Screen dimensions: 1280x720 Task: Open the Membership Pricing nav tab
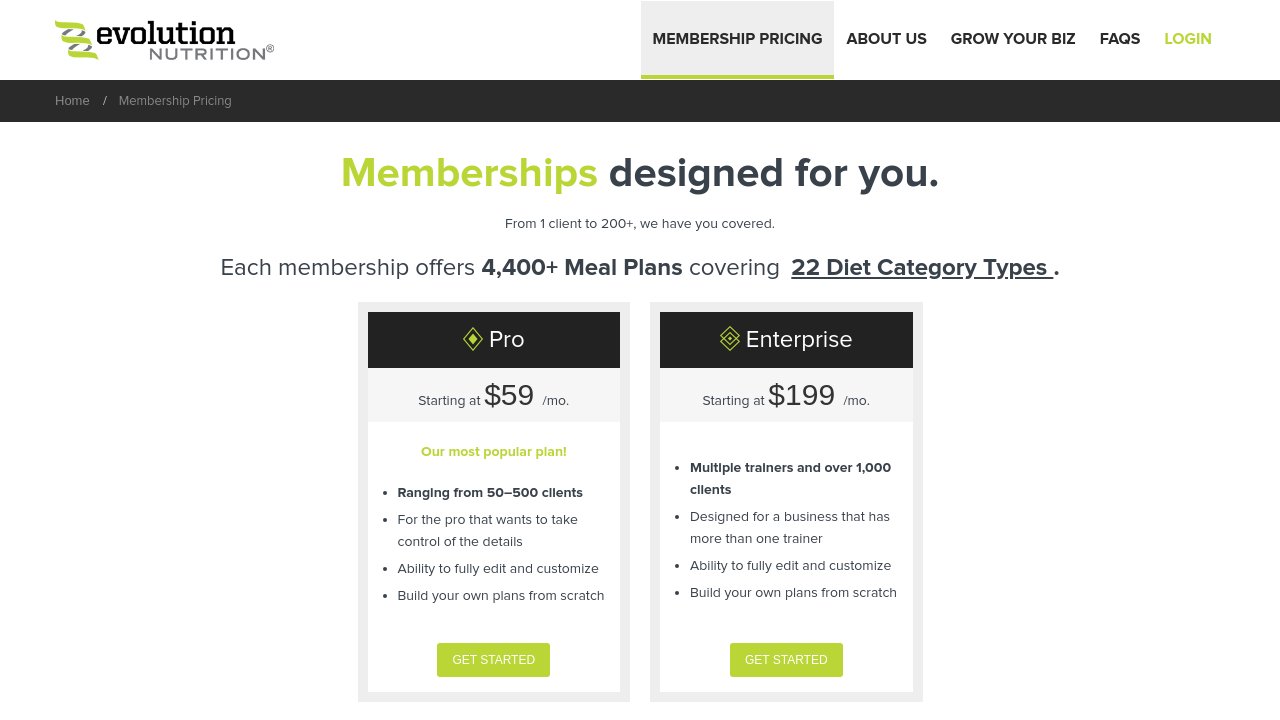tap(737, 39)
